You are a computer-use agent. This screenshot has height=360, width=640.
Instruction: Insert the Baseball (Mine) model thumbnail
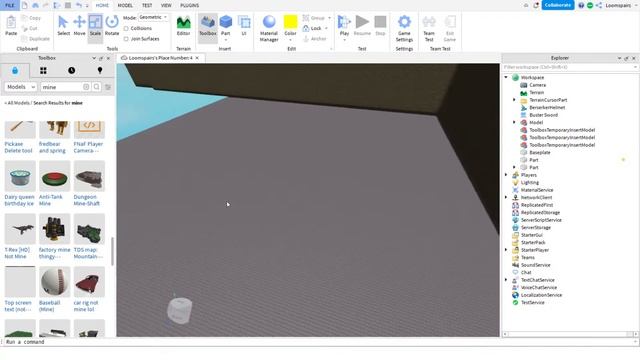55,282
